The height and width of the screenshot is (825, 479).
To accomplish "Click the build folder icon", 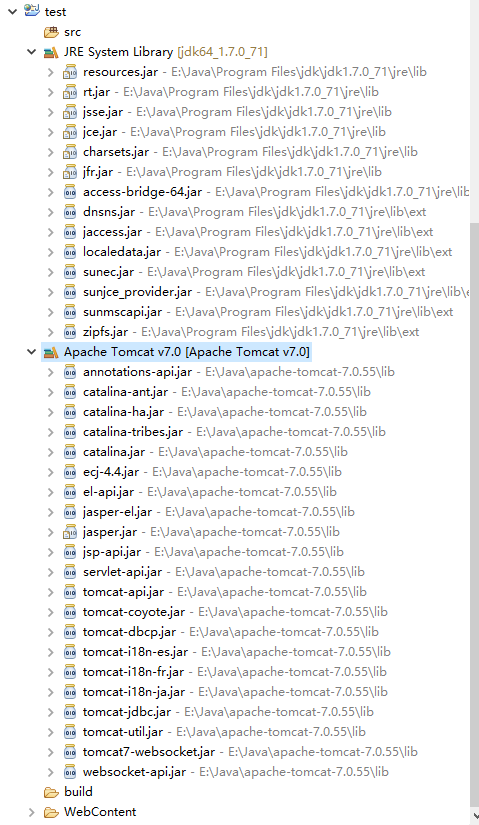I will [x=51, y=792].
